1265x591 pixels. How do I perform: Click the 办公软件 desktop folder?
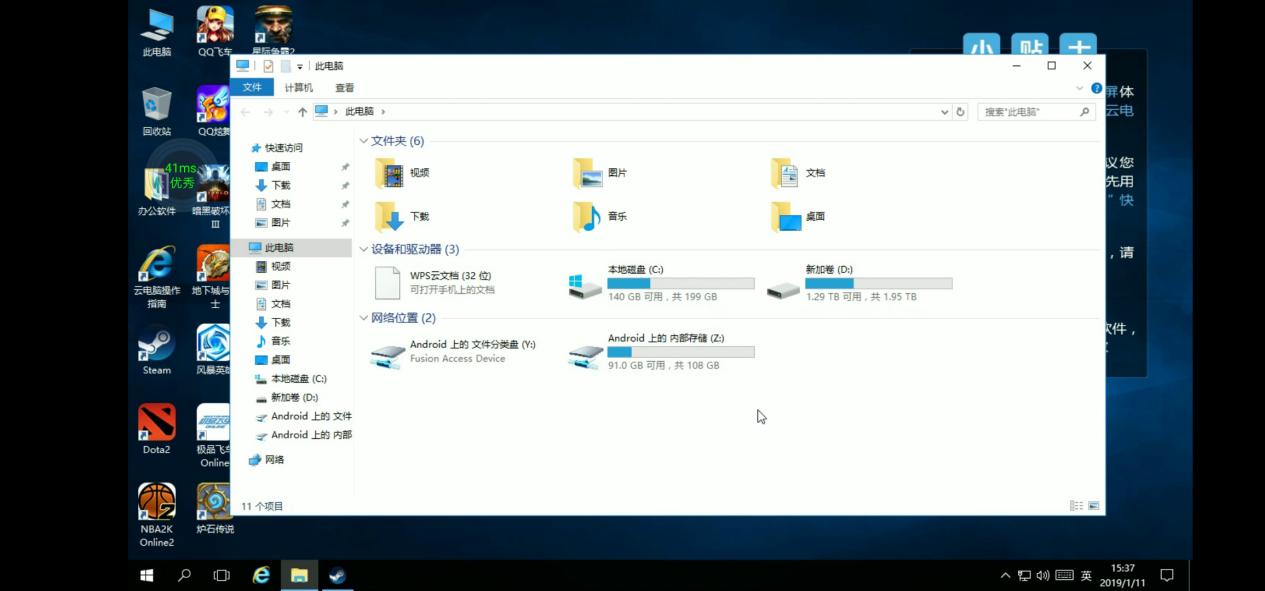click(157, 191)
